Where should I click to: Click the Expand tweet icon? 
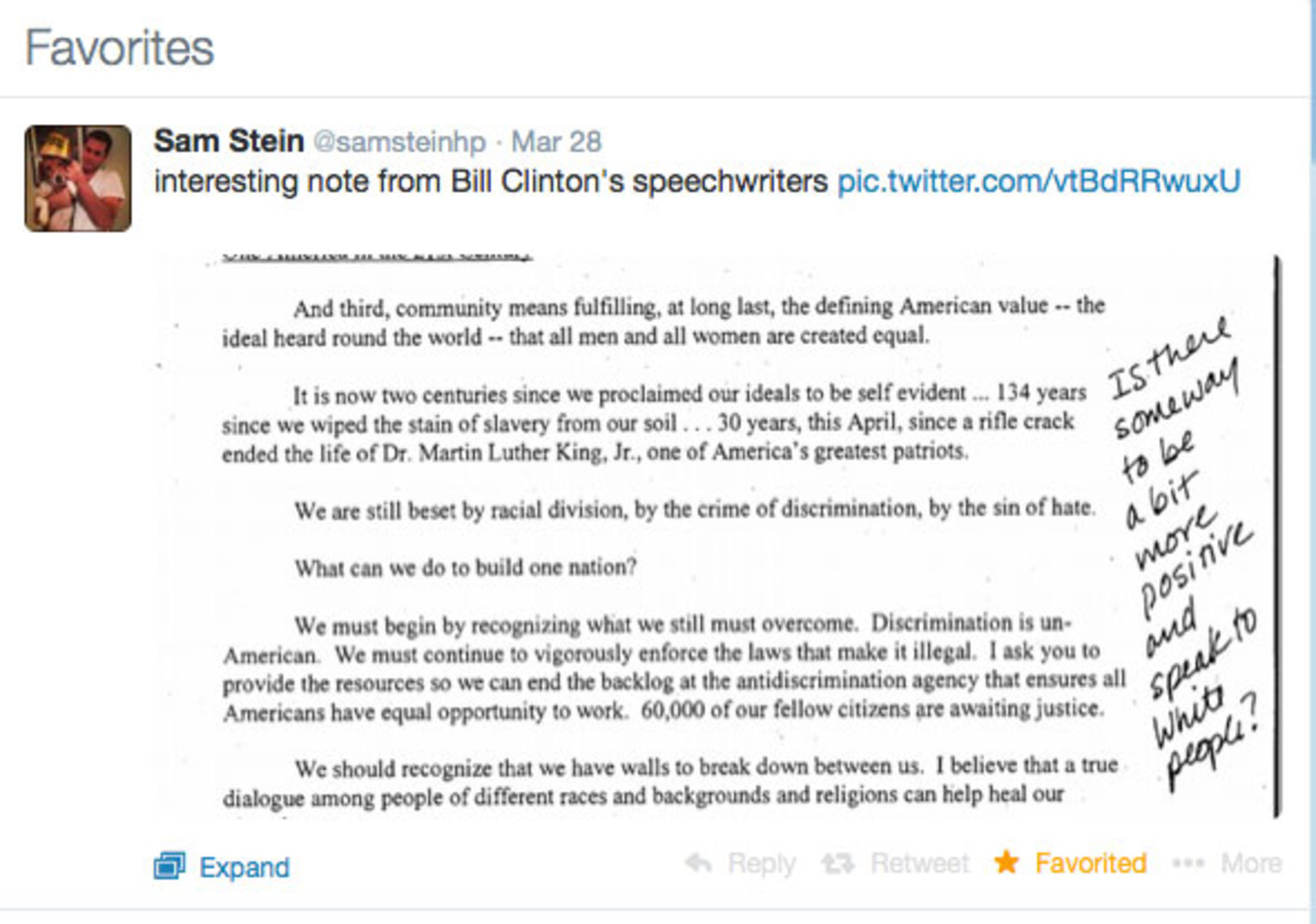(x=170, y=866)
